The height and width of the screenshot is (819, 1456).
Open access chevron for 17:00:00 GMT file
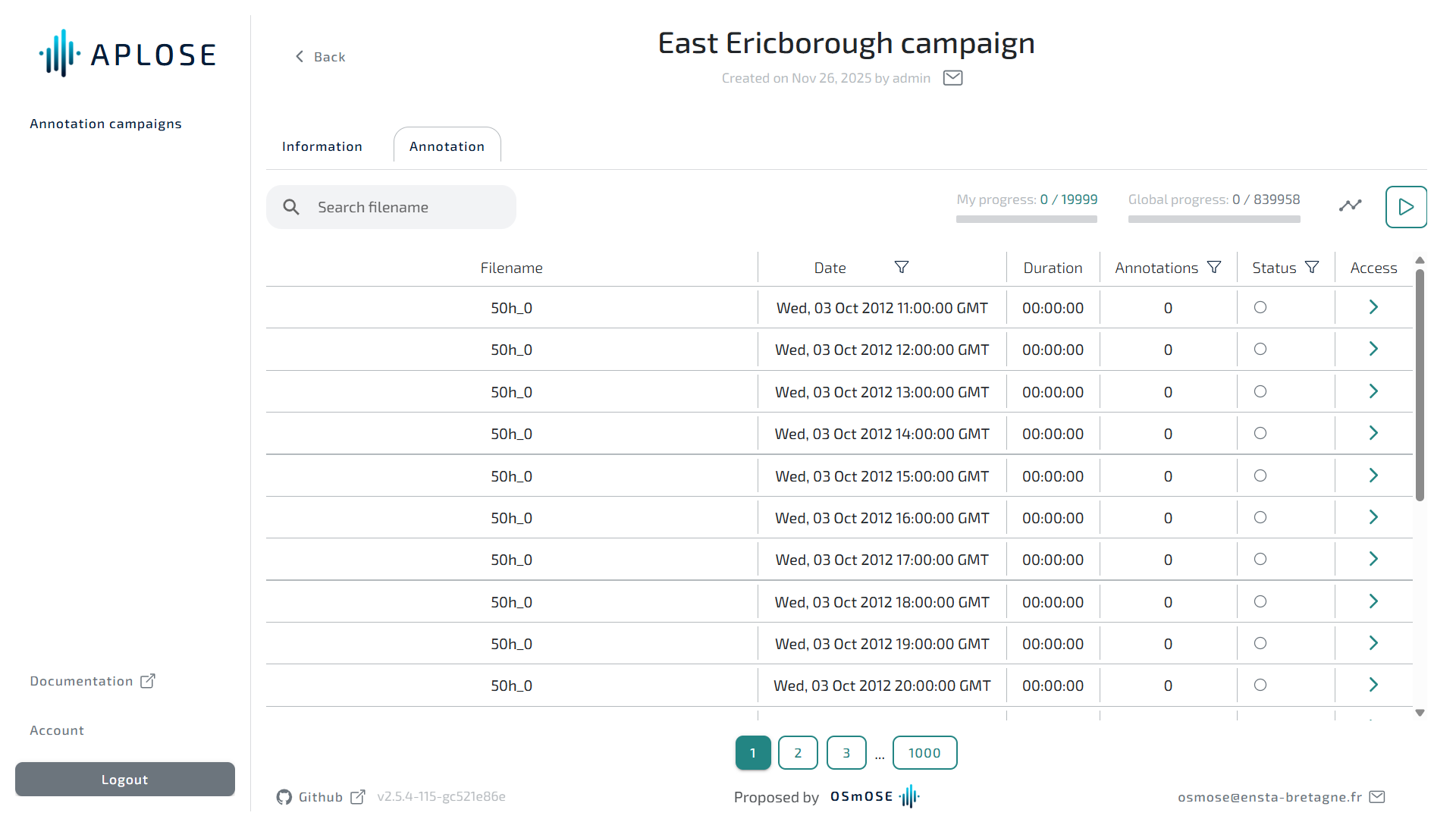(1373, 559)
